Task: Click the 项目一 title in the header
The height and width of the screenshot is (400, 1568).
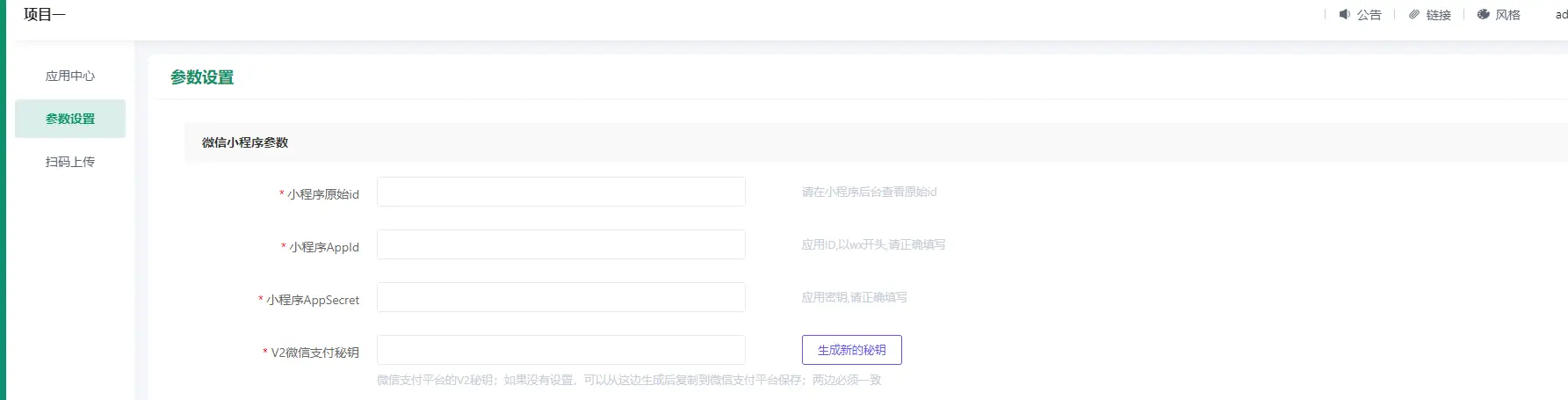Action: [x=45, y=14]
